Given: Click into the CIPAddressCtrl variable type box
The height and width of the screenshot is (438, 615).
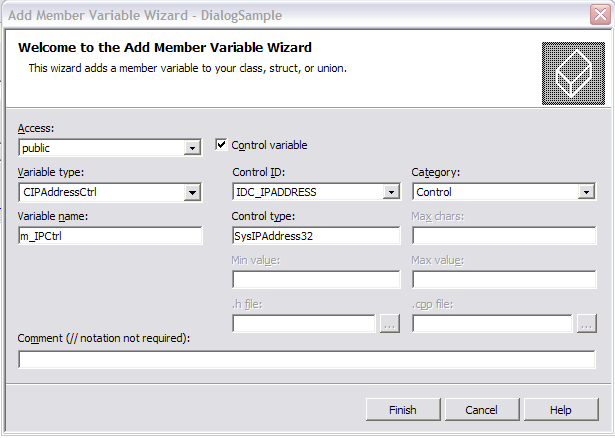Looking at the screenshot, I should (102, 193).
